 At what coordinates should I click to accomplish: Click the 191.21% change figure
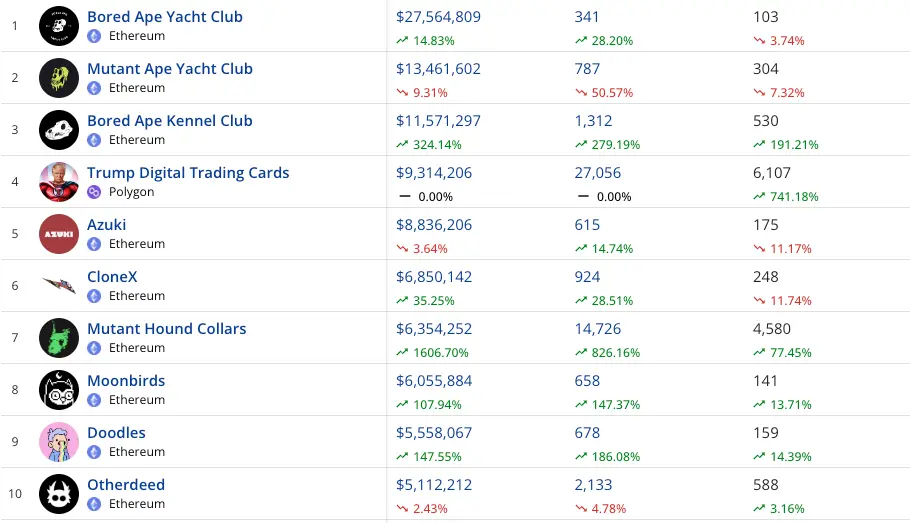(x=795, y=145)
